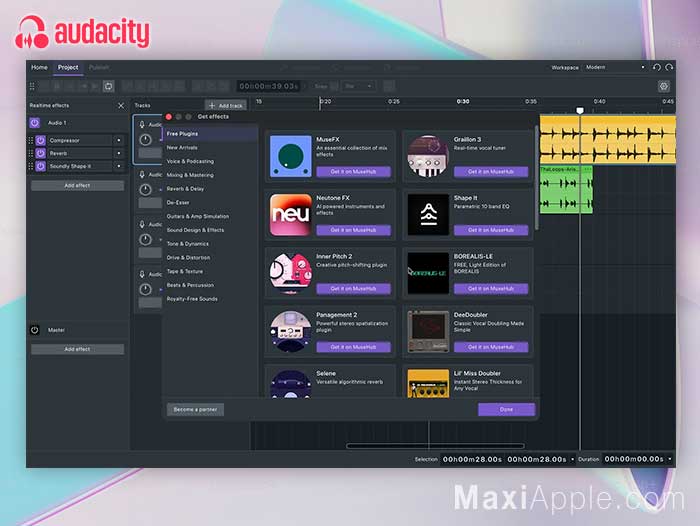Click Get it on MuseHub for Graillon 3
This screenshot has width=700, height=526.
tap(491, 171)
